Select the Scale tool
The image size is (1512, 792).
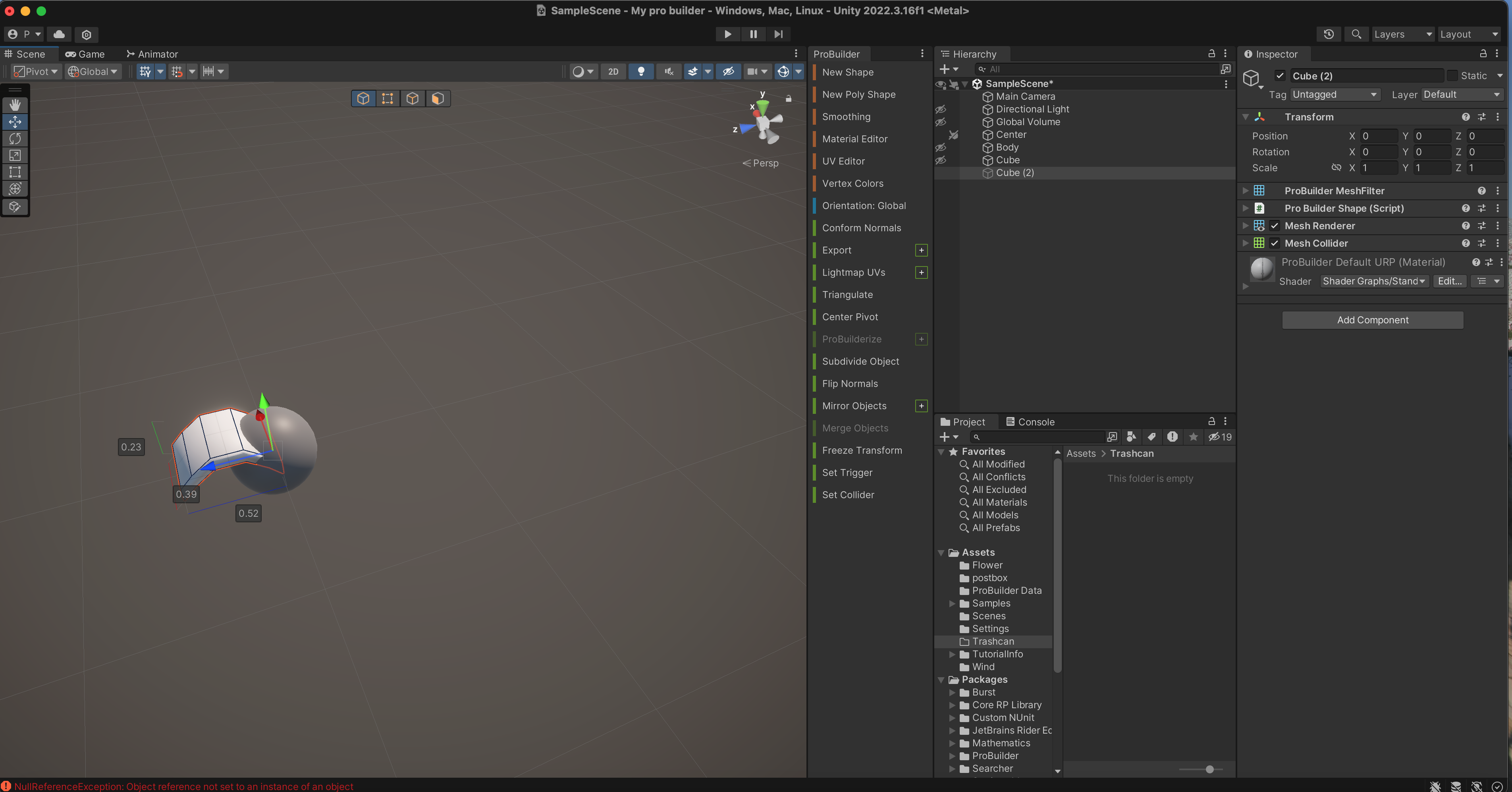point(15,156)
